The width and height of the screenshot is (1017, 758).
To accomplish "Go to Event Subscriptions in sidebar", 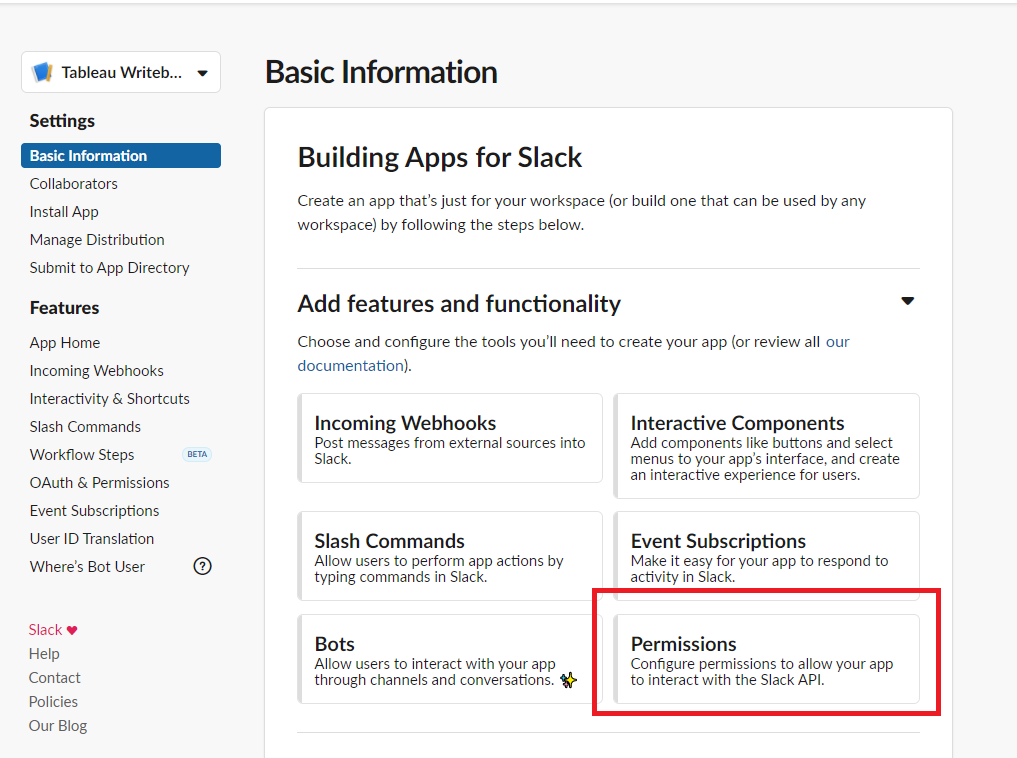I will click(x=94, y=511).
